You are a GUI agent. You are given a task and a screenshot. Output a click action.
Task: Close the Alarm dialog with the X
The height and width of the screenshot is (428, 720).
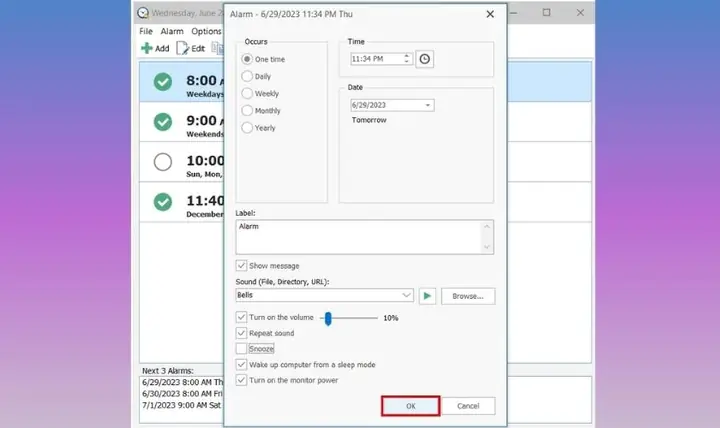tap(490, 14)
